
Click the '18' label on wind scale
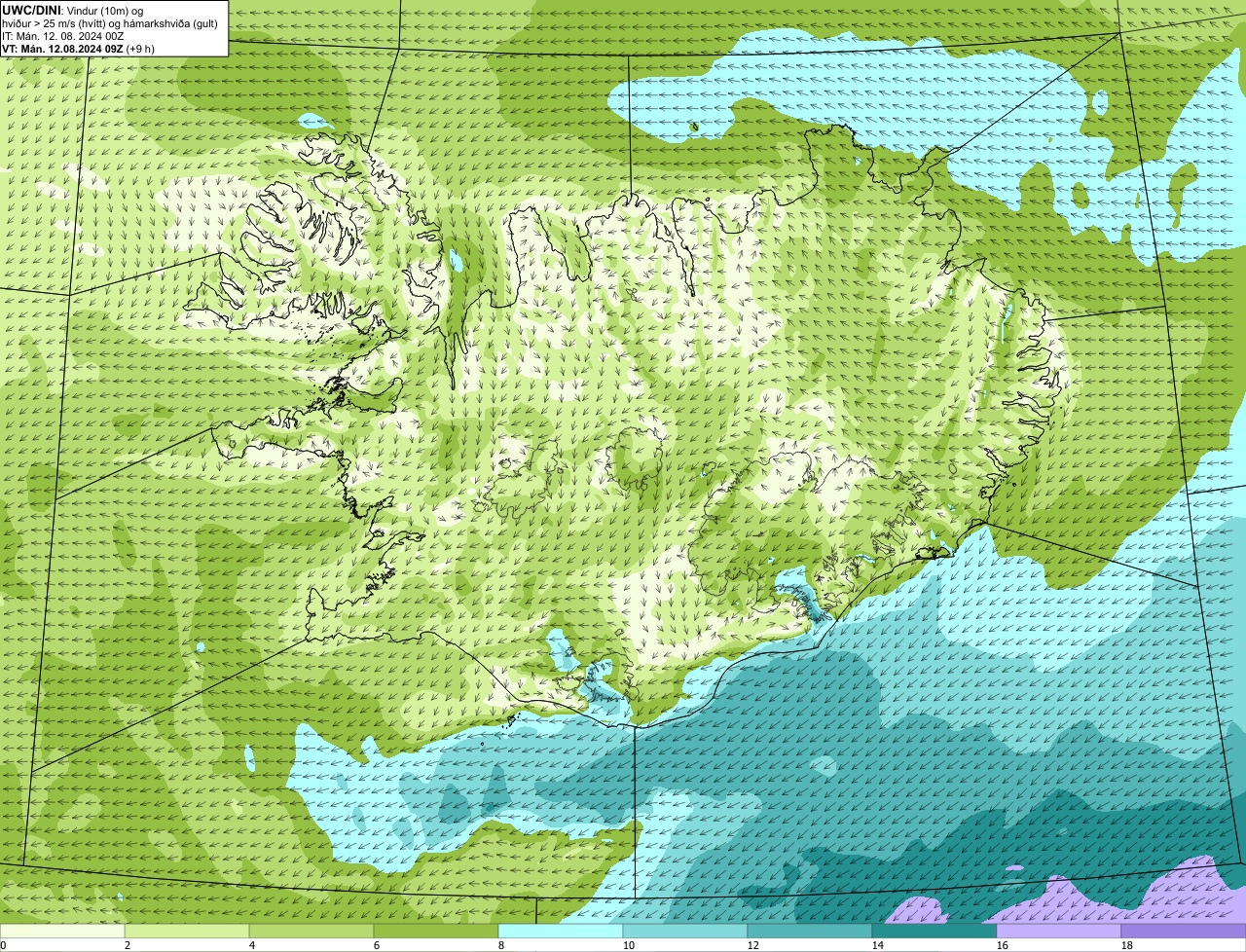coord(1127,945)
